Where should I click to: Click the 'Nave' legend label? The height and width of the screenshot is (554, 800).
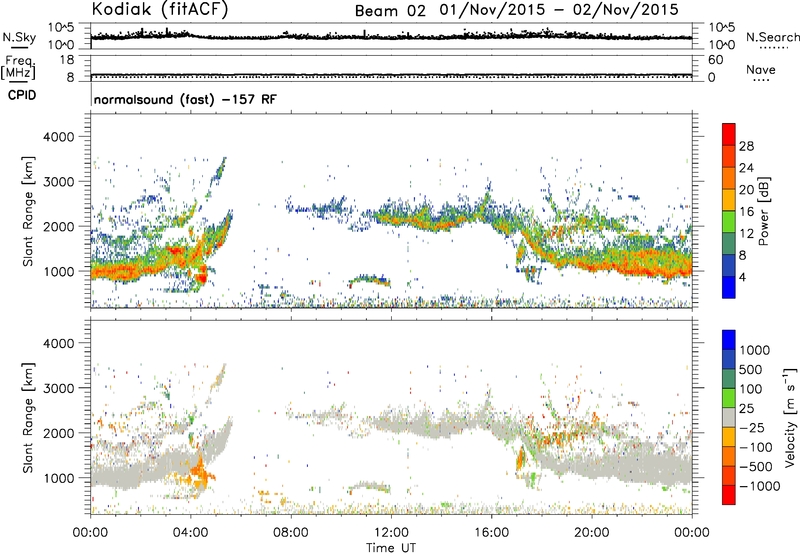tap(760, 69)
